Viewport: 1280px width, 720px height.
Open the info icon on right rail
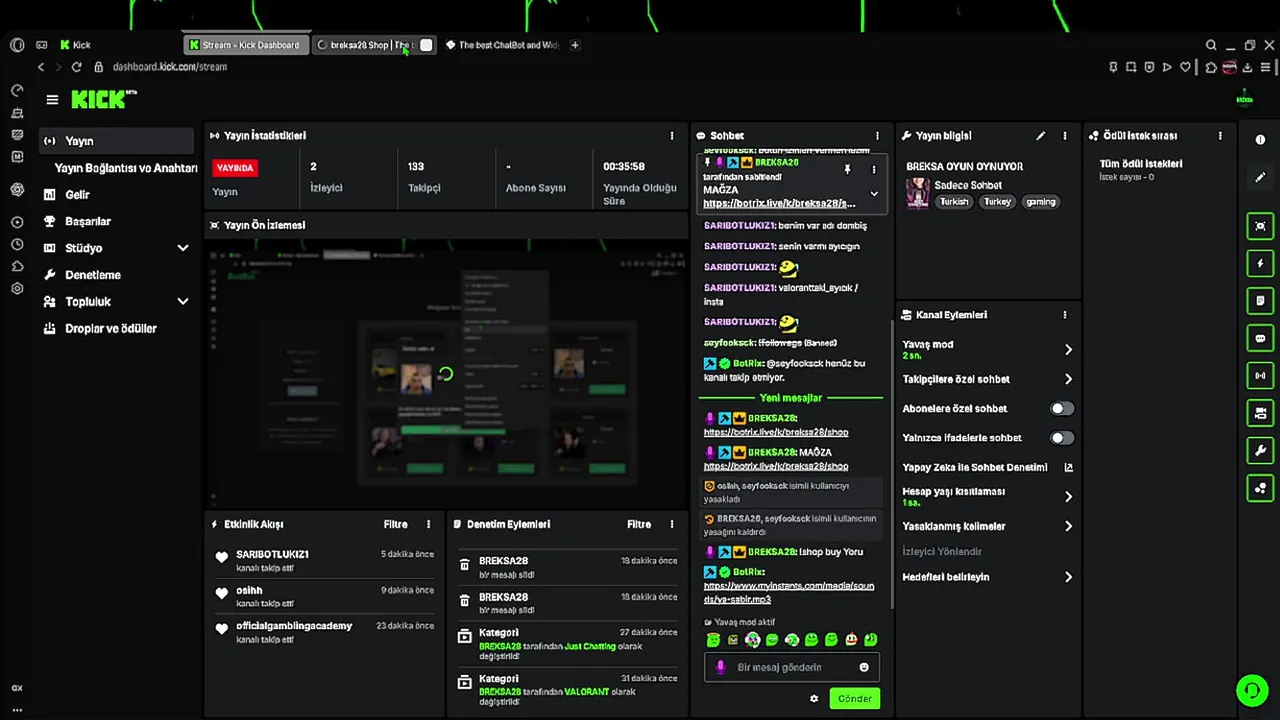[1260, 140]
